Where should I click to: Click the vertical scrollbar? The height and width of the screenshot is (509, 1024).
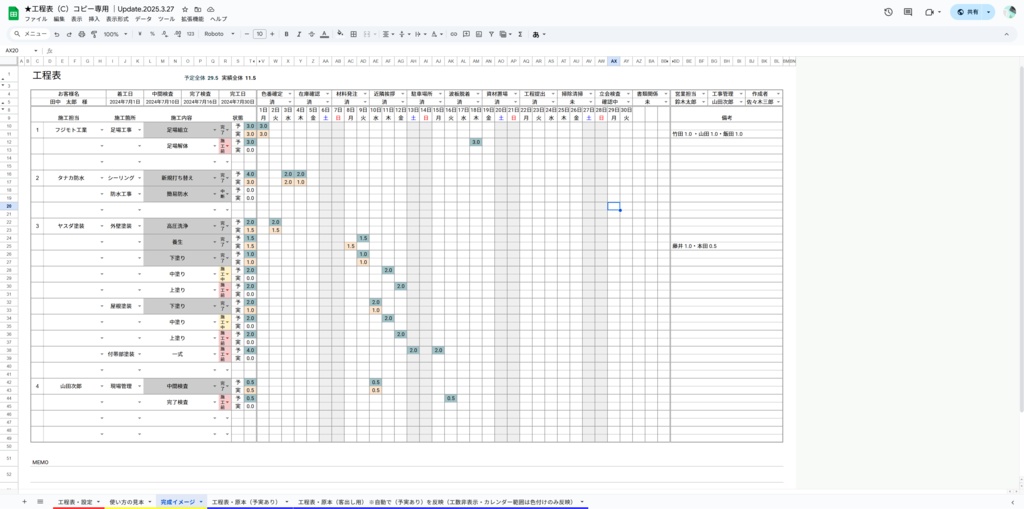[x=1021, y=239]
